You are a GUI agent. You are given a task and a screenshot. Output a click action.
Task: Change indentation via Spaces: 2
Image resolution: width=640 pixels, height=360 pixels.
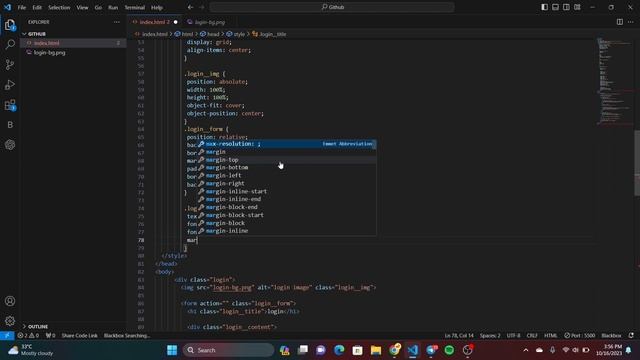click(490, 336)
